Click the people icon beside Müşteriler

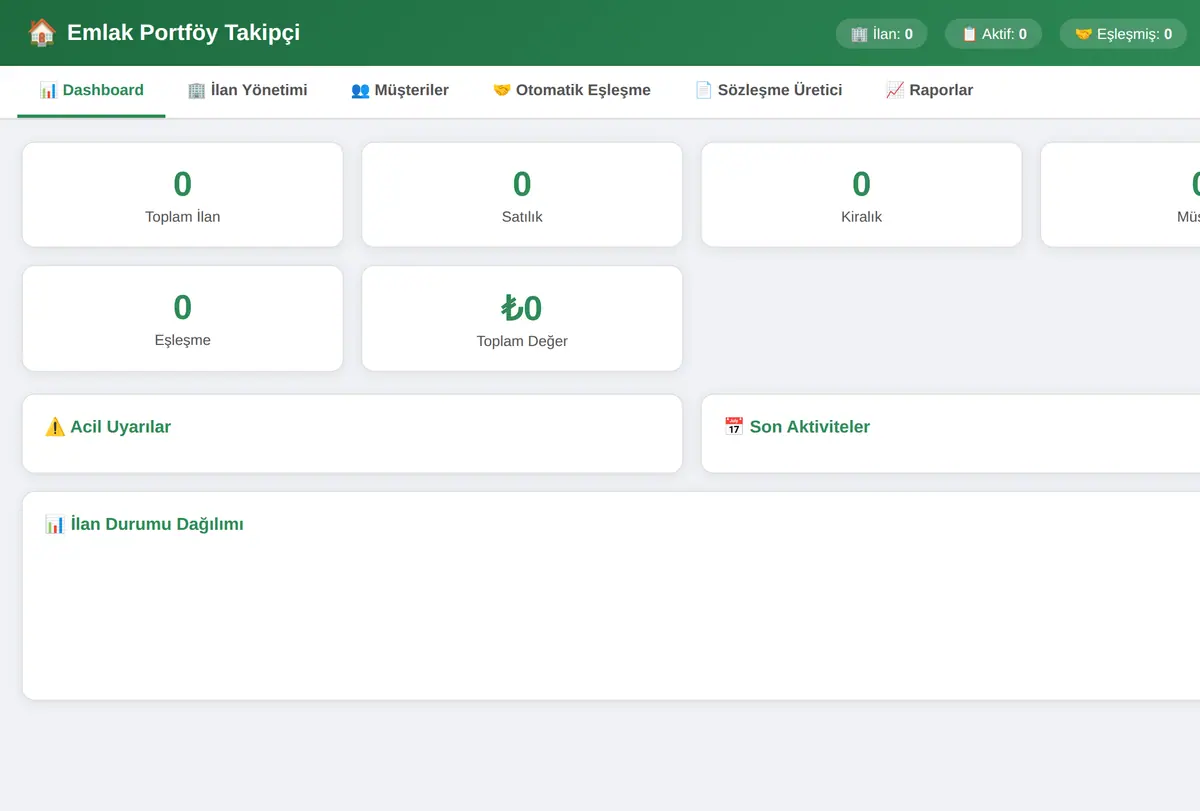360,90
